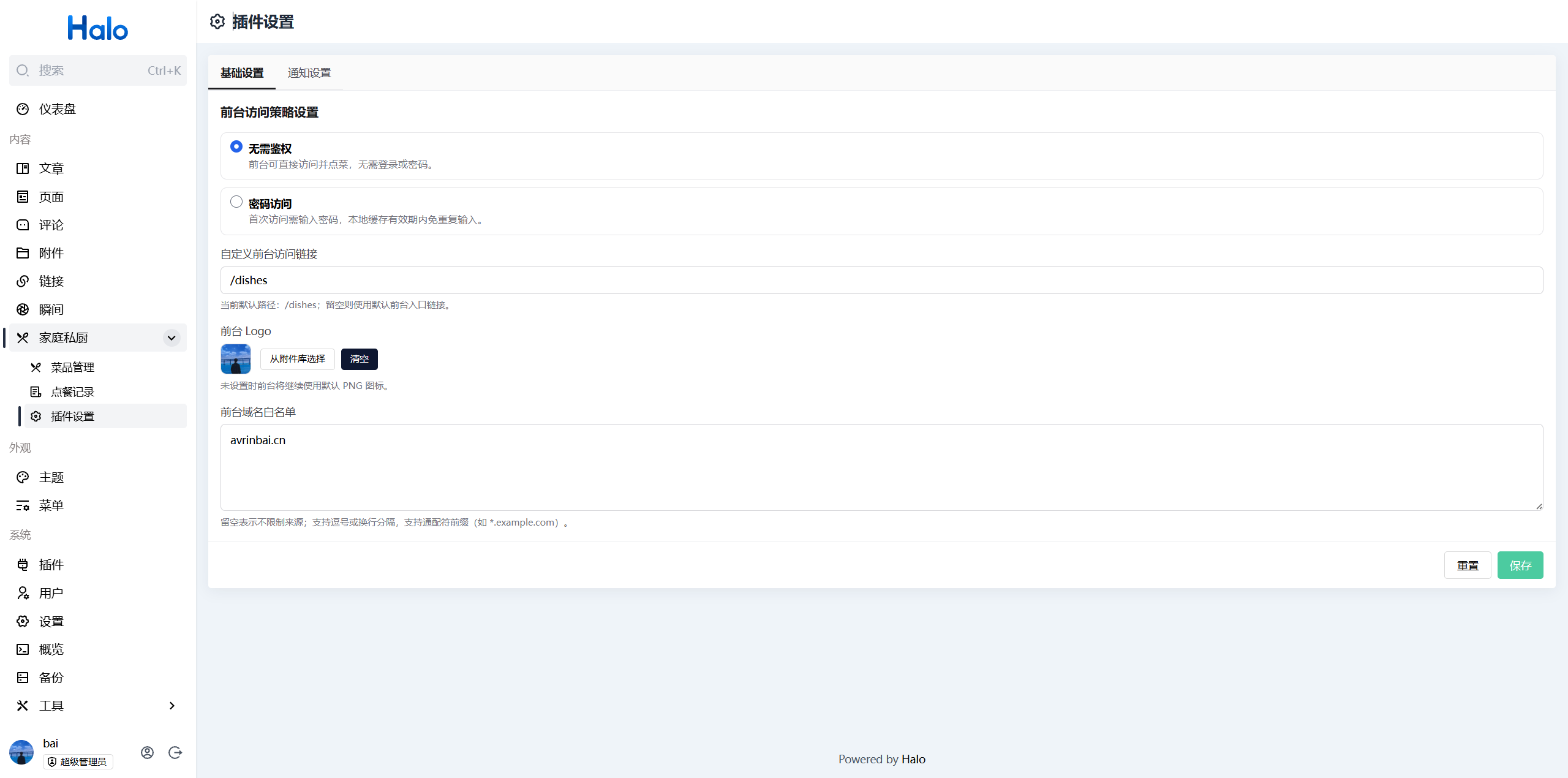The width and height of the screenshot is (1568, 778).
Task: Open the 基础设置 tab
Action: [242, 73]
